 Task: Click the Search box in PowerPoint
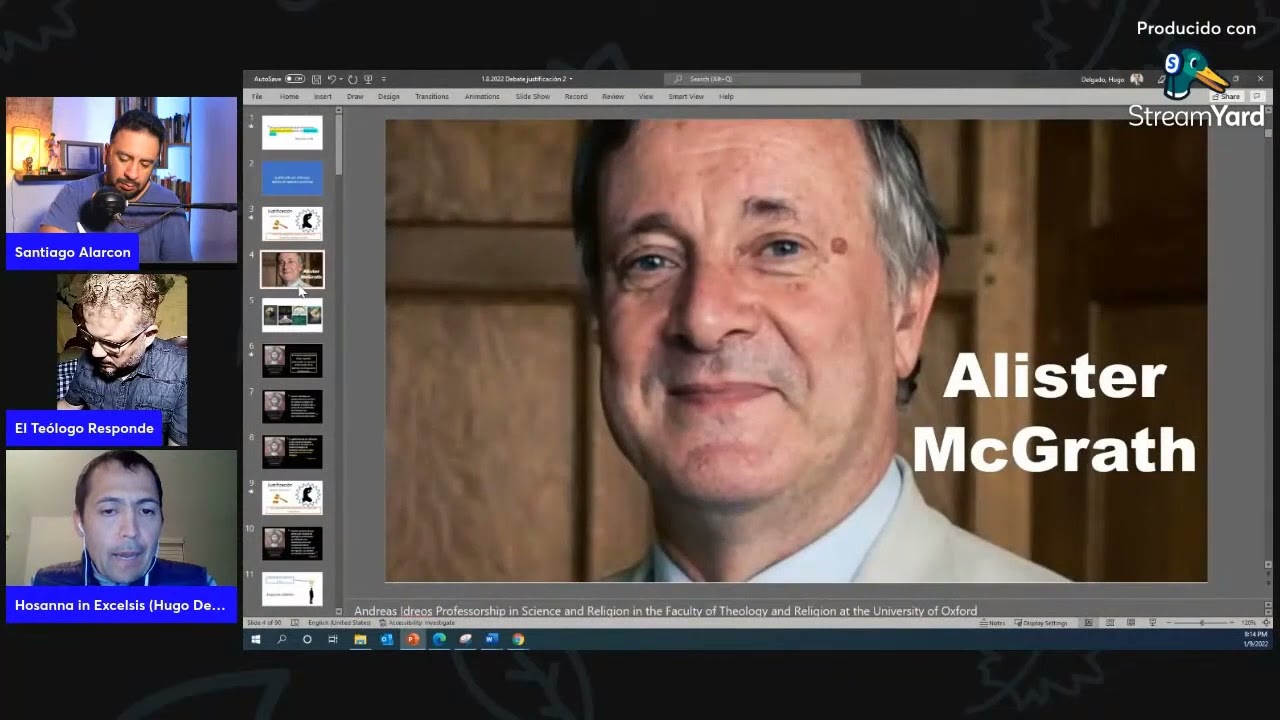(x=763, y=79)
